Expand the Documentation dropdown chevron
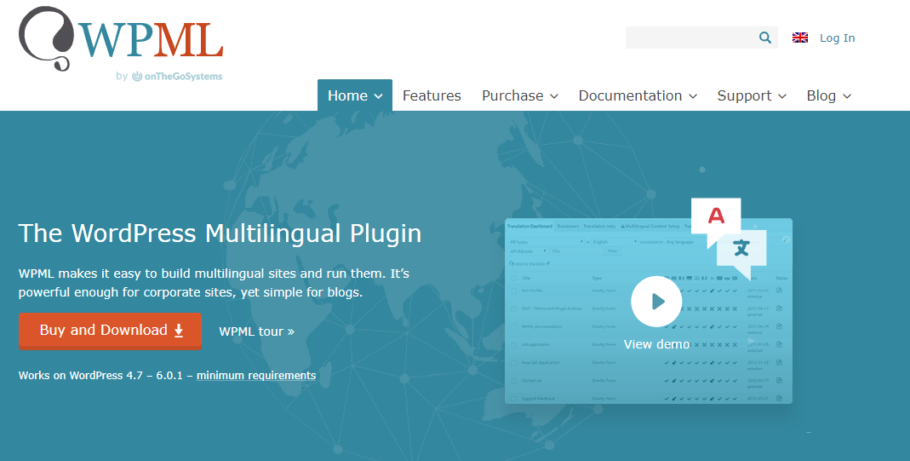 click(x=693, y=96)
